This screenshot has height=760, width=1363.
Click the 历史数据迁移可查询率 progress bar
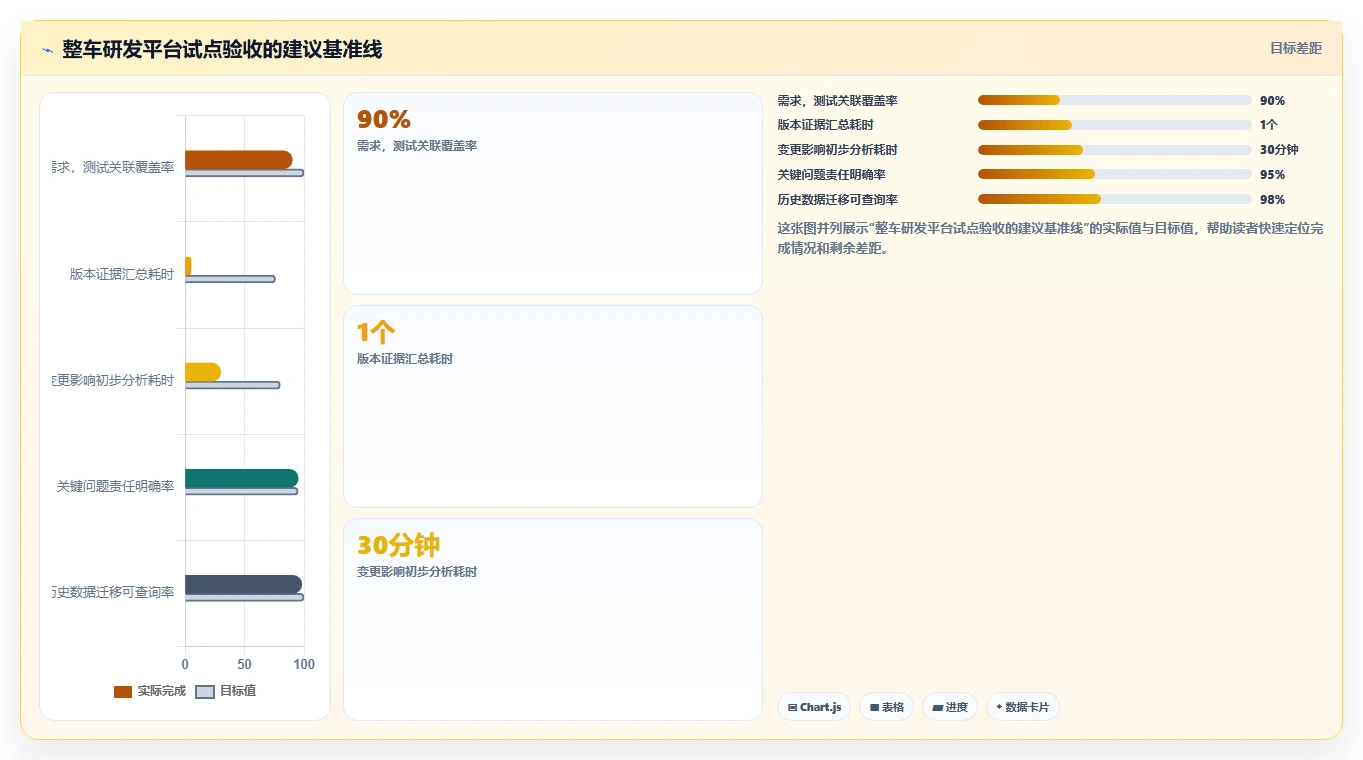[1115, 199]
